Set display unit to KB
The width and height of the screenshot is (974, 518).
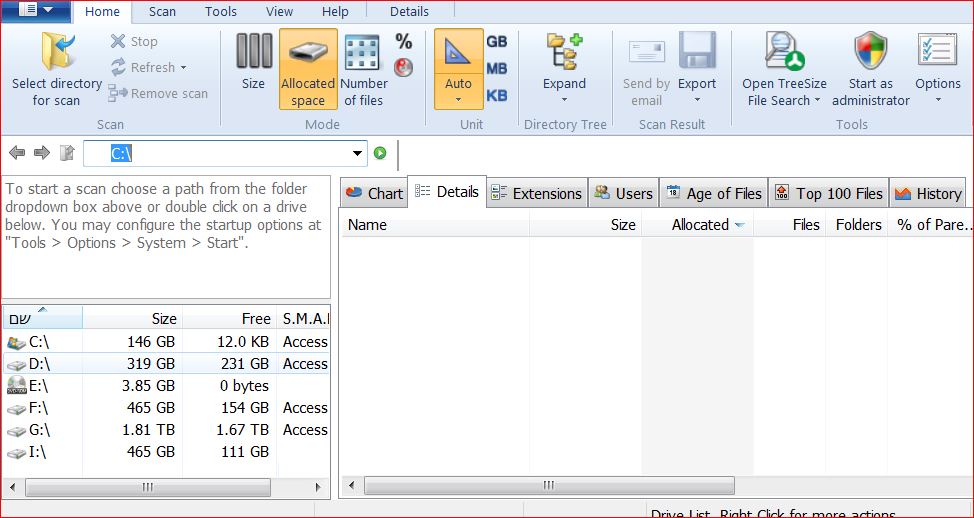coord(496,96)
